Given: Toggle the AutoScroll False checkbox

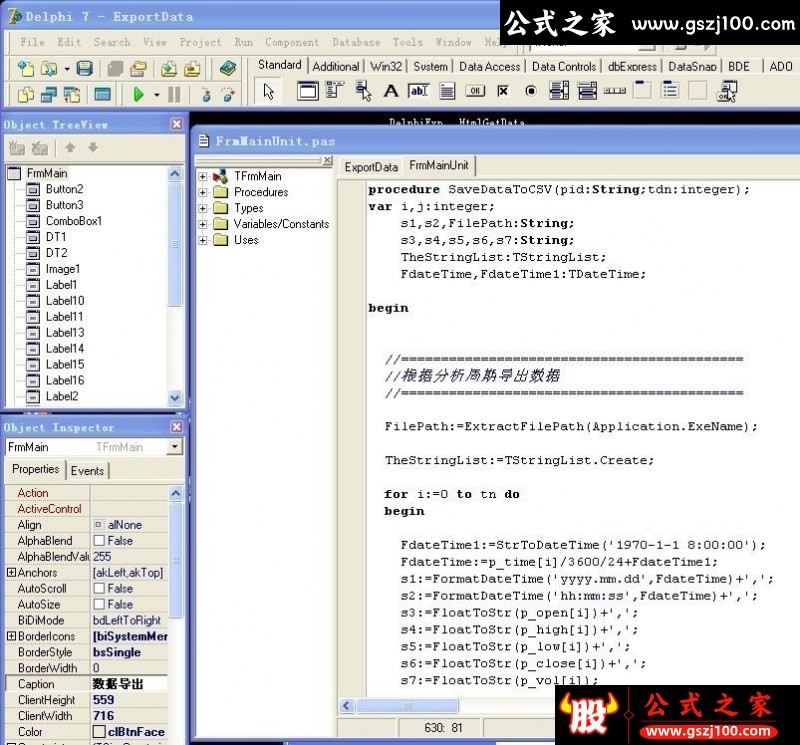Looking at the screenshot, I should pos(99,588).
